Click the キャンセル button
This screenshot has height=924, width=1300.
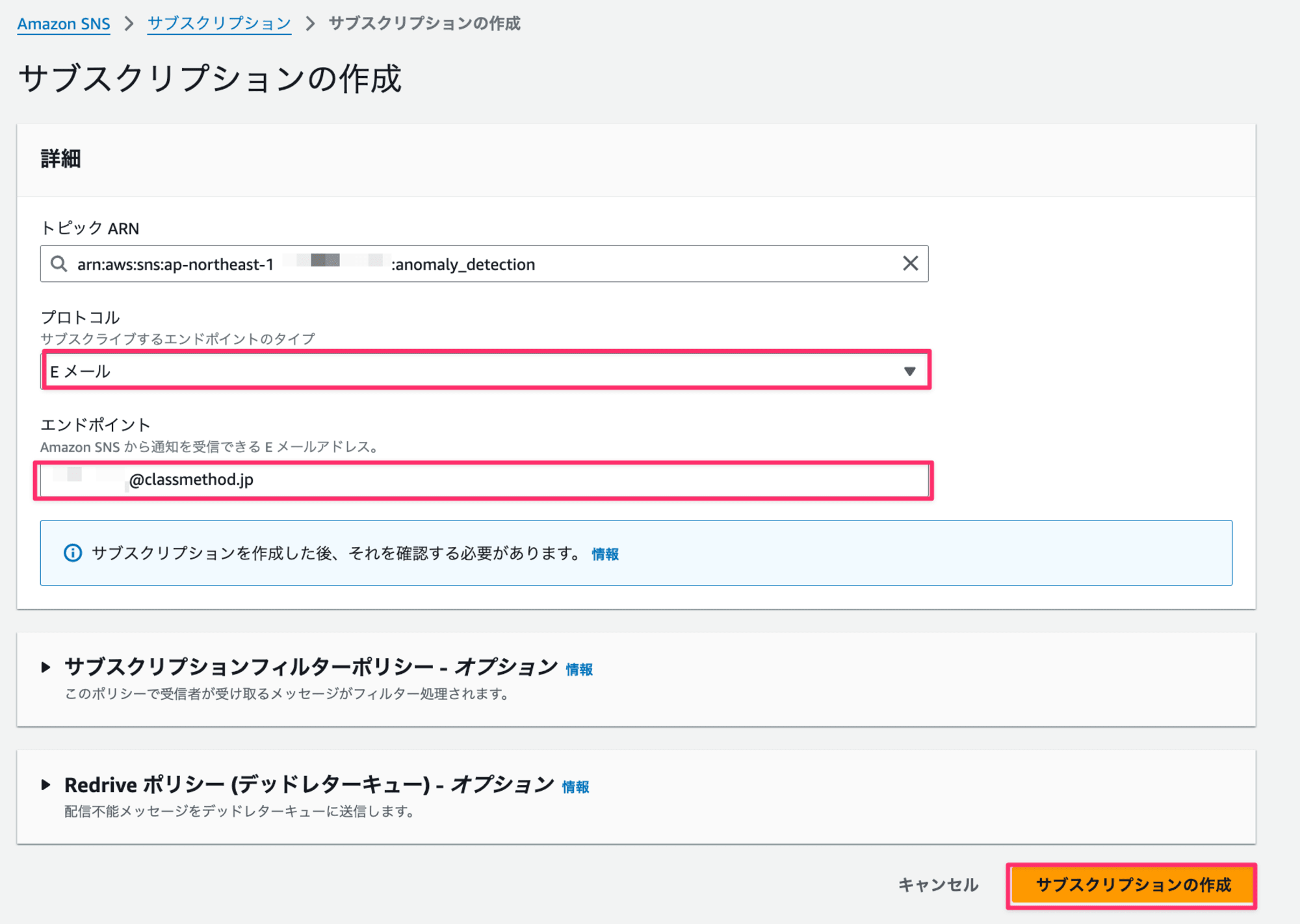[x=938, y=885]
